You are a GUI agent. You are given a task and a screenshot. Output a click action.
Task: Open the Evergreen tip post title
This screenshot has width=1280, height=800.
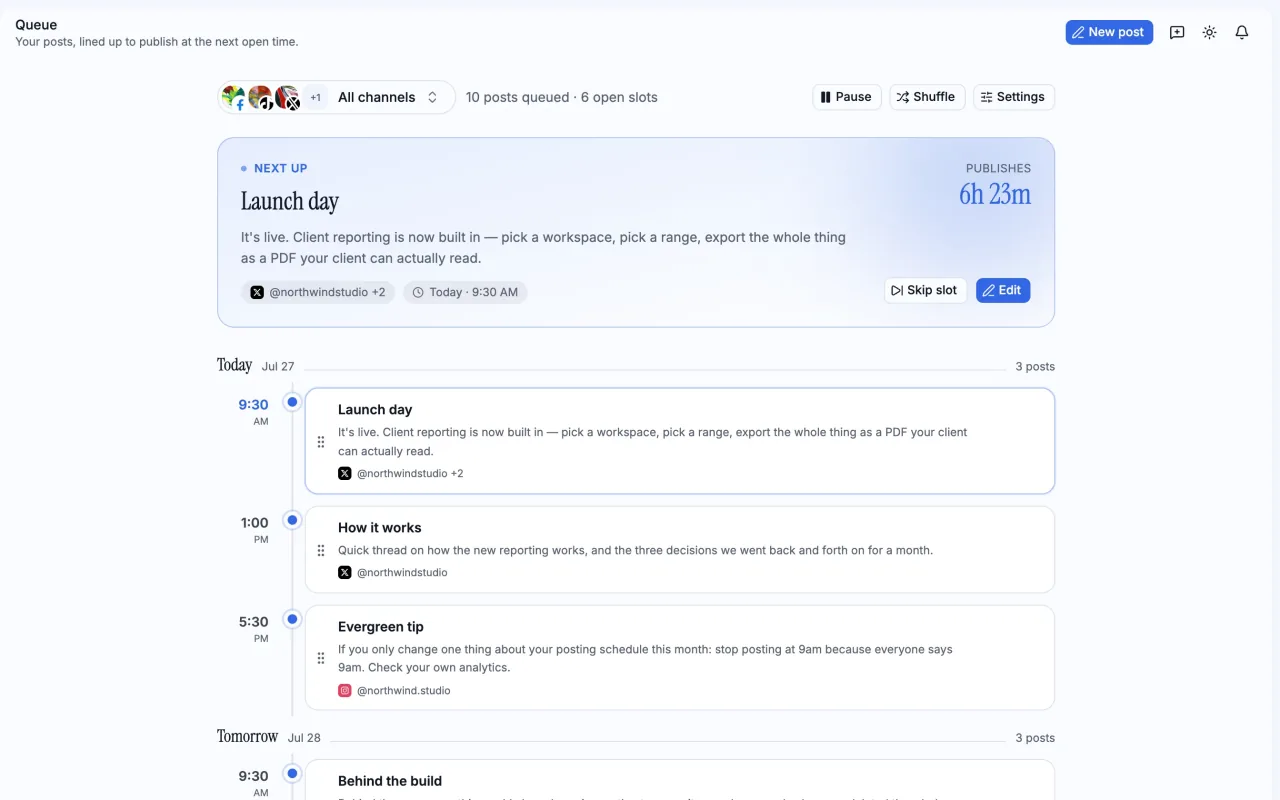click(x=381, y=626)
